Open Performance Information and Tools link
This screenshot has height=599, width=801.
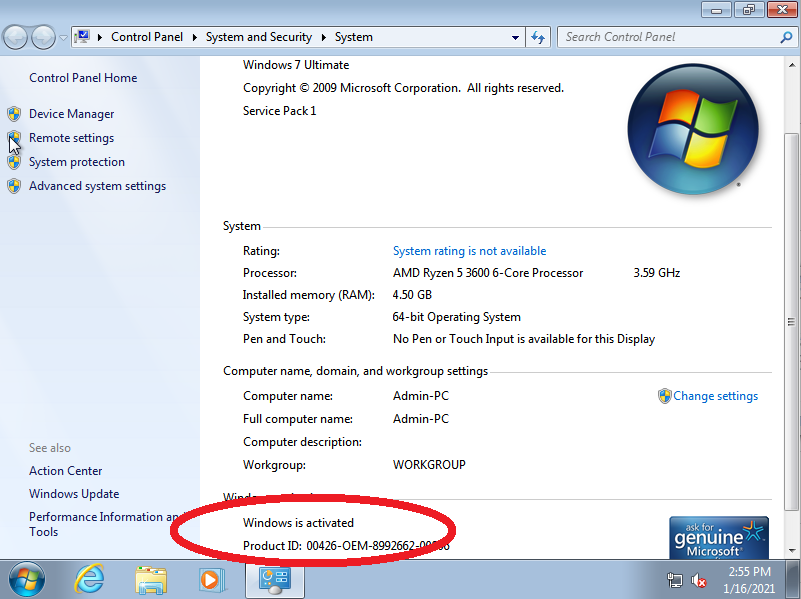(x=104, y=524)
